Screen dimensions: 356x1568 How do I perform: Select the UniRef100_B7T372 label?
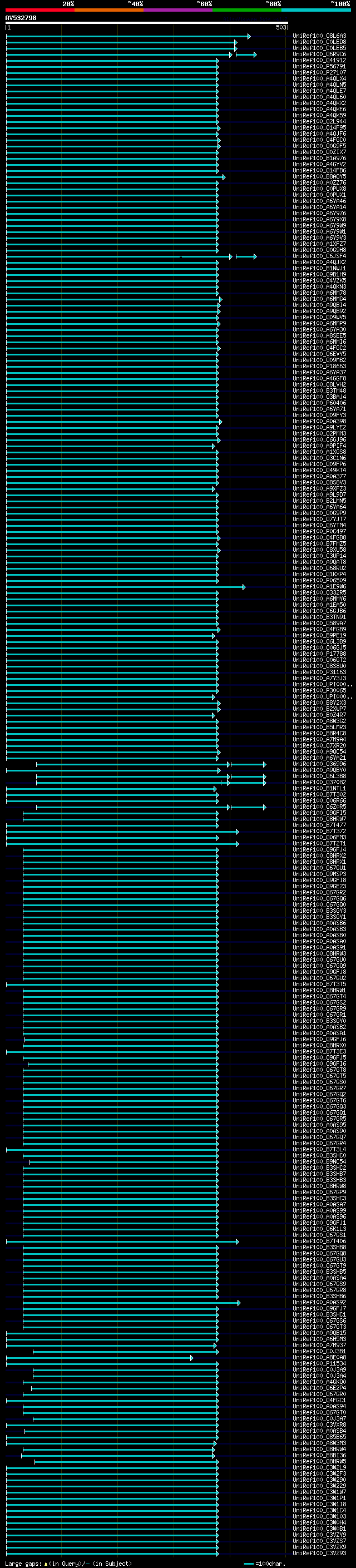pyautogui.click(x=319, y=832)
